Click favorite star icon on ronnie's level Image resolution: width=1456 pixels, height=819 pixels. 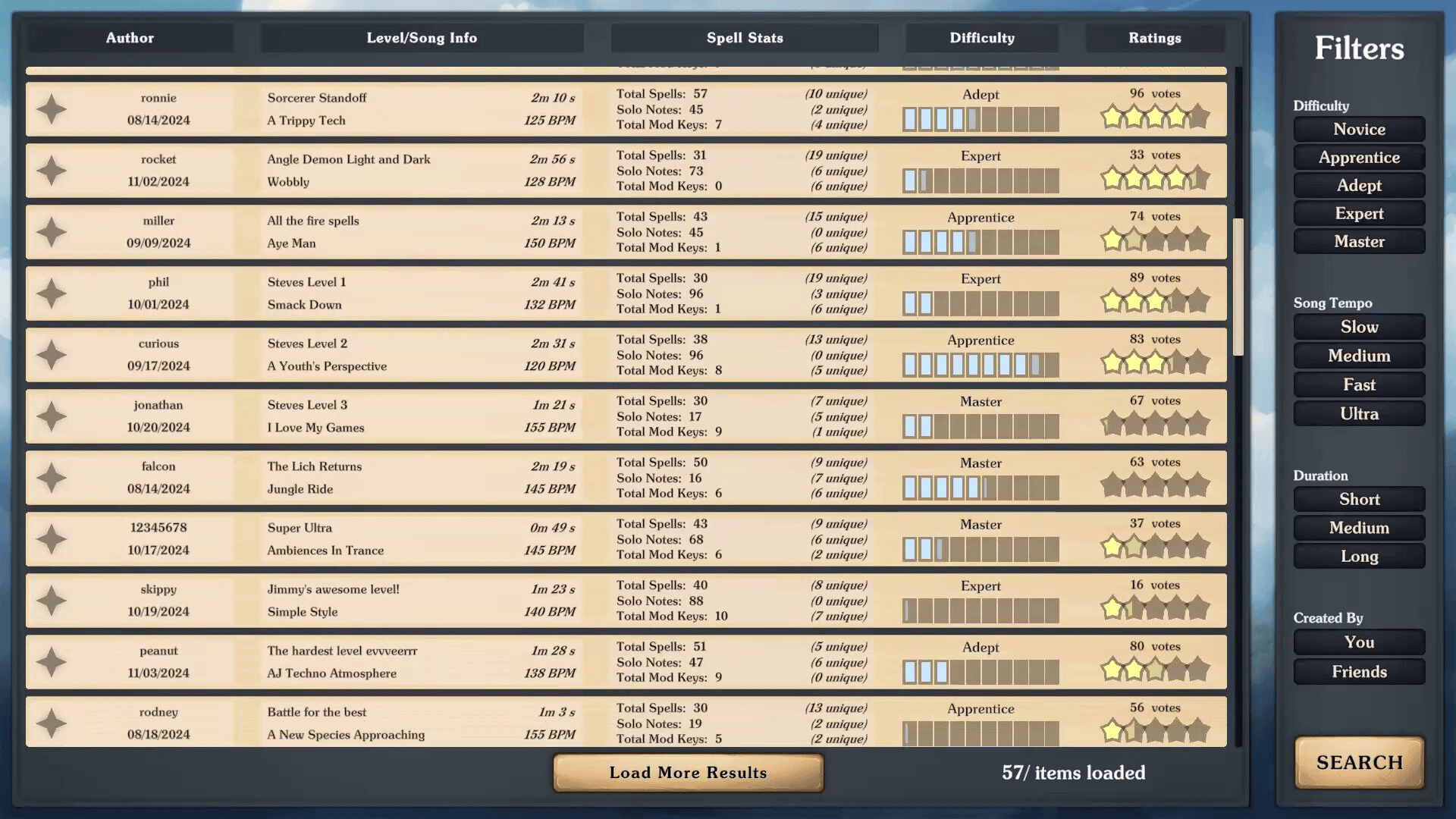(x=52, y=109)
